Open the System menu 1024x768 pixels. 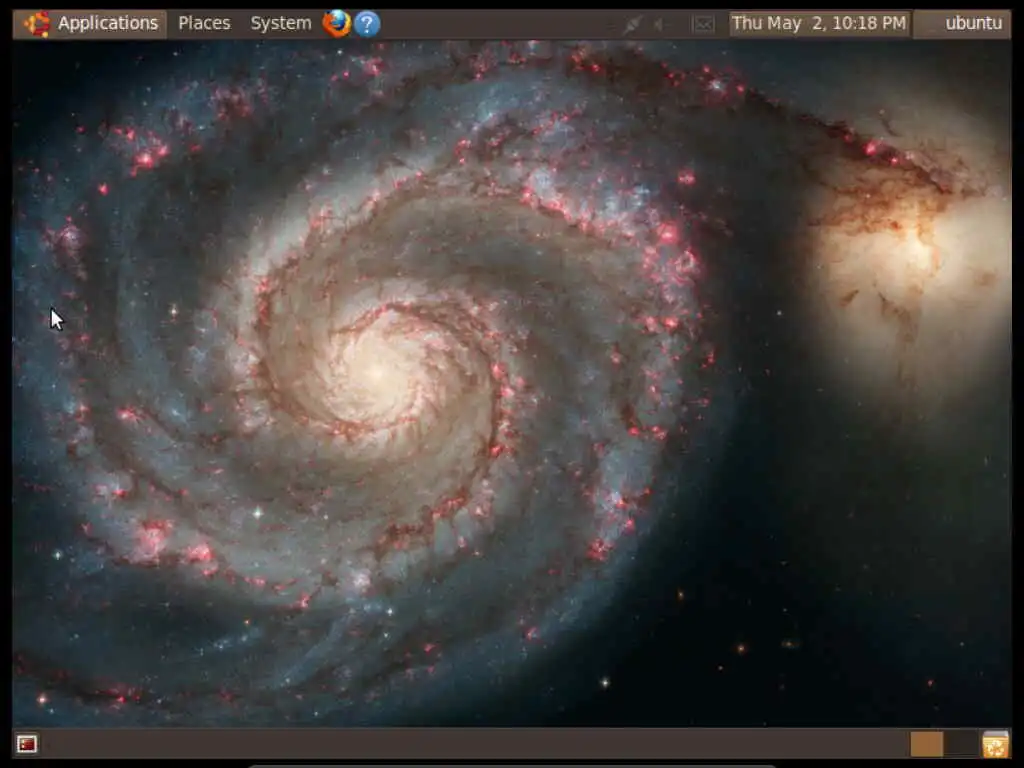click(281, 24)
